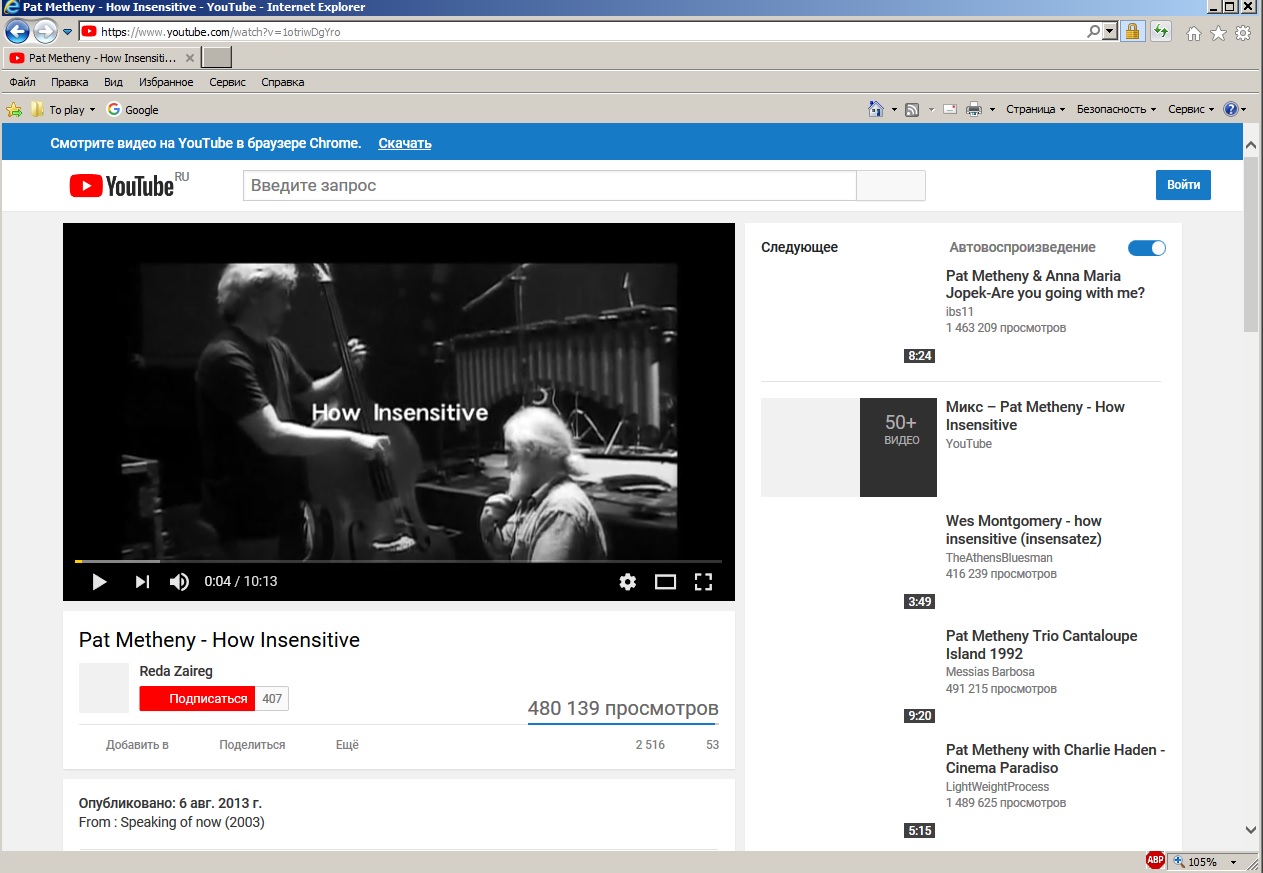Click the page scrollbar down arrow
This screenshot has width=1263, height=873.
(1252, 829)
